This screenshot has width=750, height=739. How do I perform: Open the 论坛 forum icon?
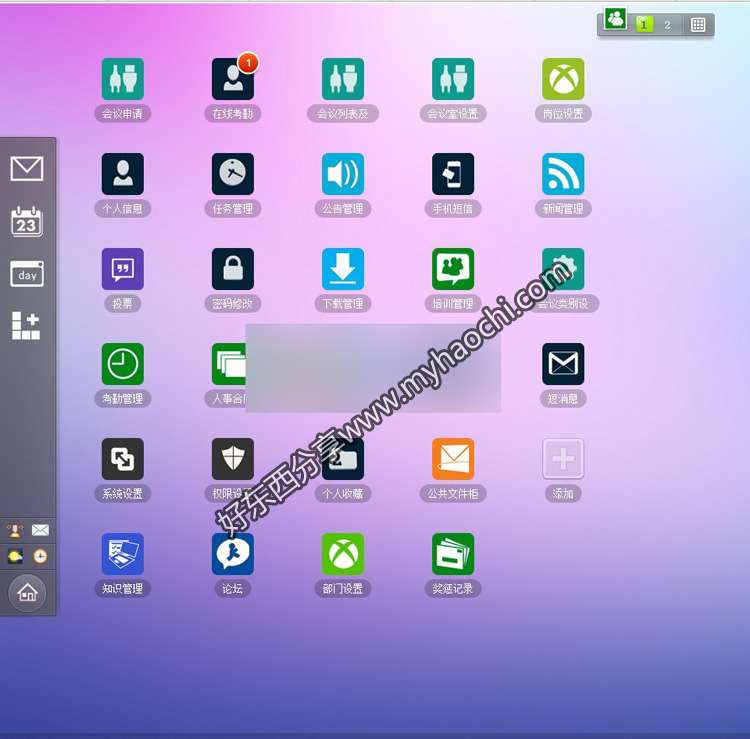coord(233,553)
